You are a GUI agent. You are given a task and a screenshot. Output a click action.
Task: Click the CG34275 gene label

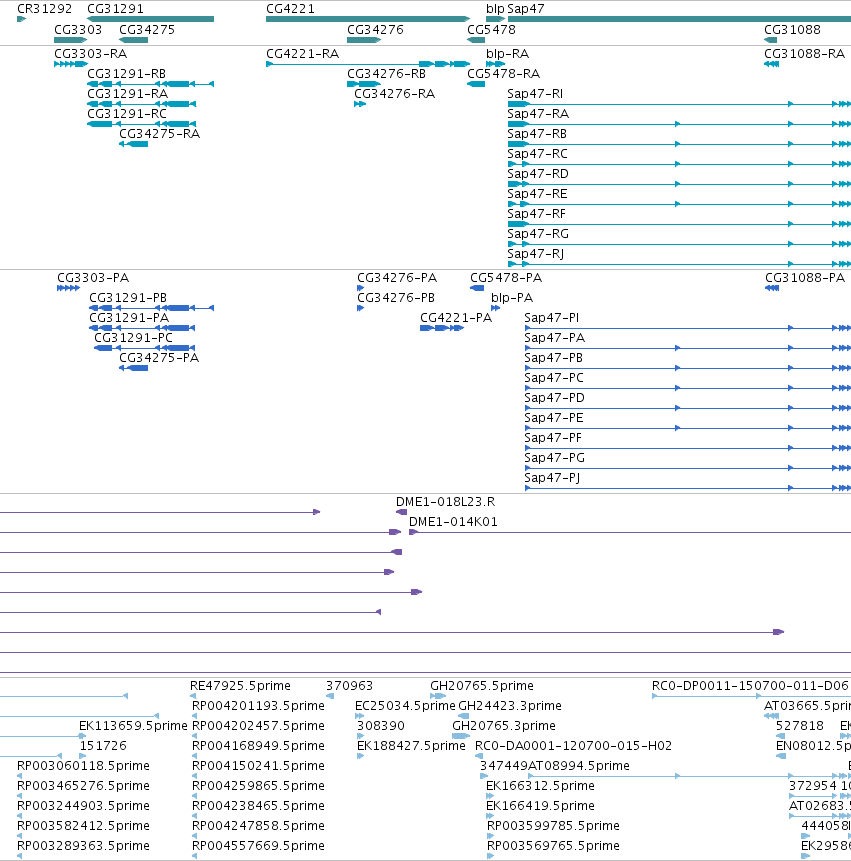click(x=147, y=30)
